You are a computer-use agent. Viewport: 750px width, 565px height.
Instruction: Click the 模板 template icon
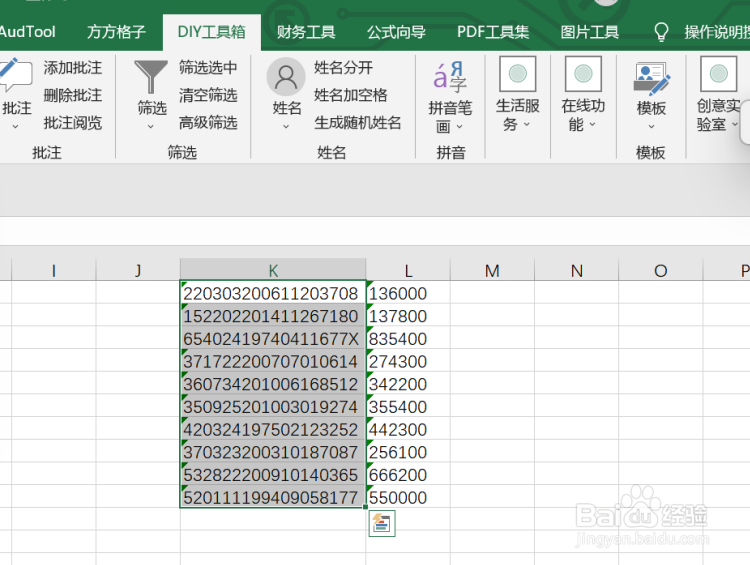[x=651, y=77]
